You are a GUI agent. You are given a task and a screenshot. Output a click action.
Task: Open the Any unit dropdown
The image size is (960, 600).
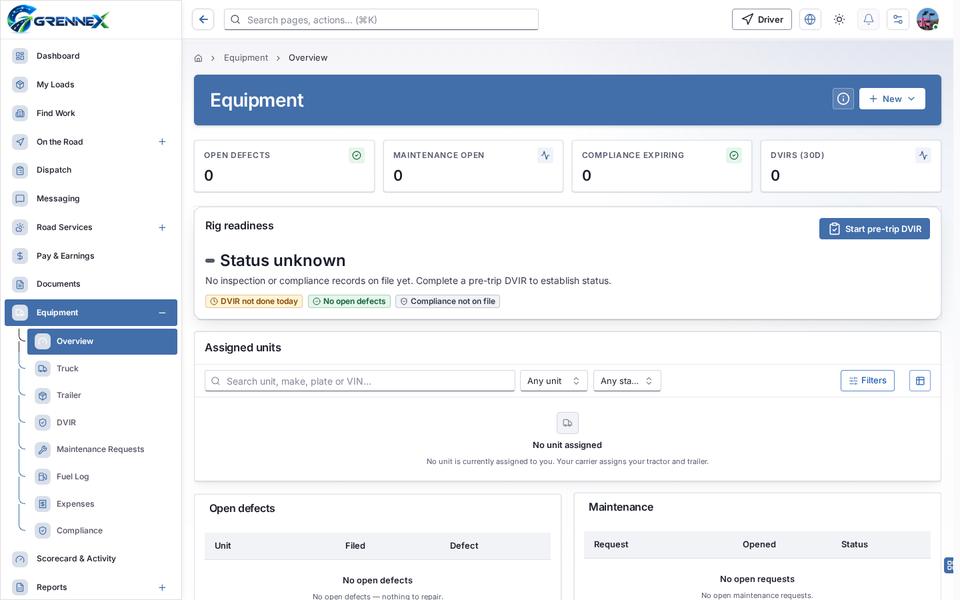[x=553, y=381]
